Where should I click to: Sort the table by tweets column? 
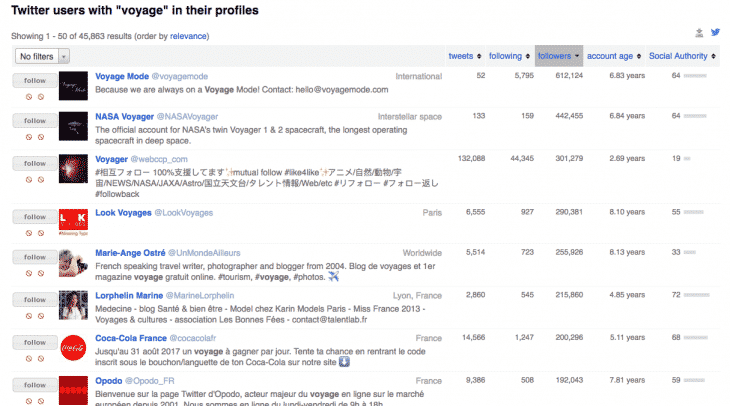pyautogui.click(x=464, y=56)
